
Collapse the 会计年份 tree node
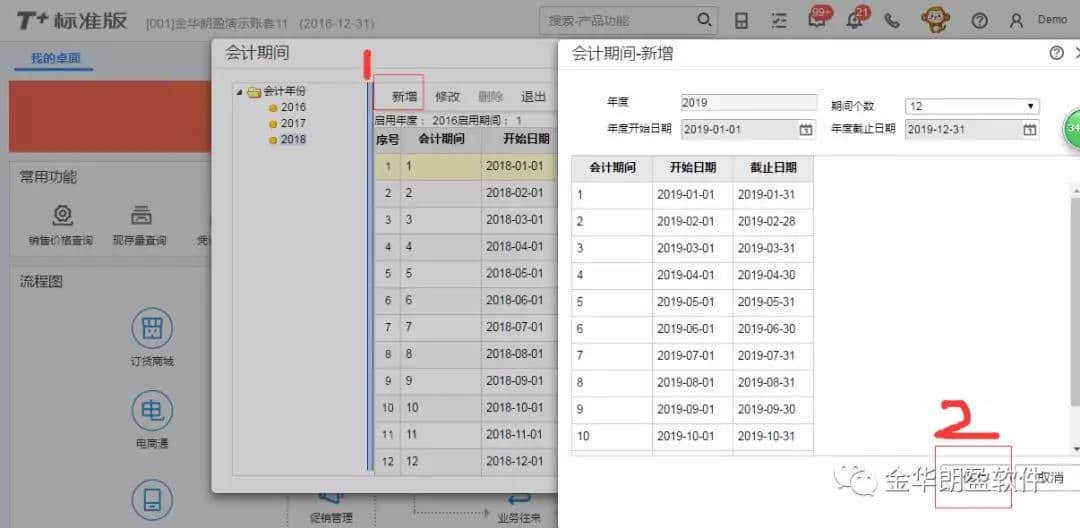[x=239, y=92]
